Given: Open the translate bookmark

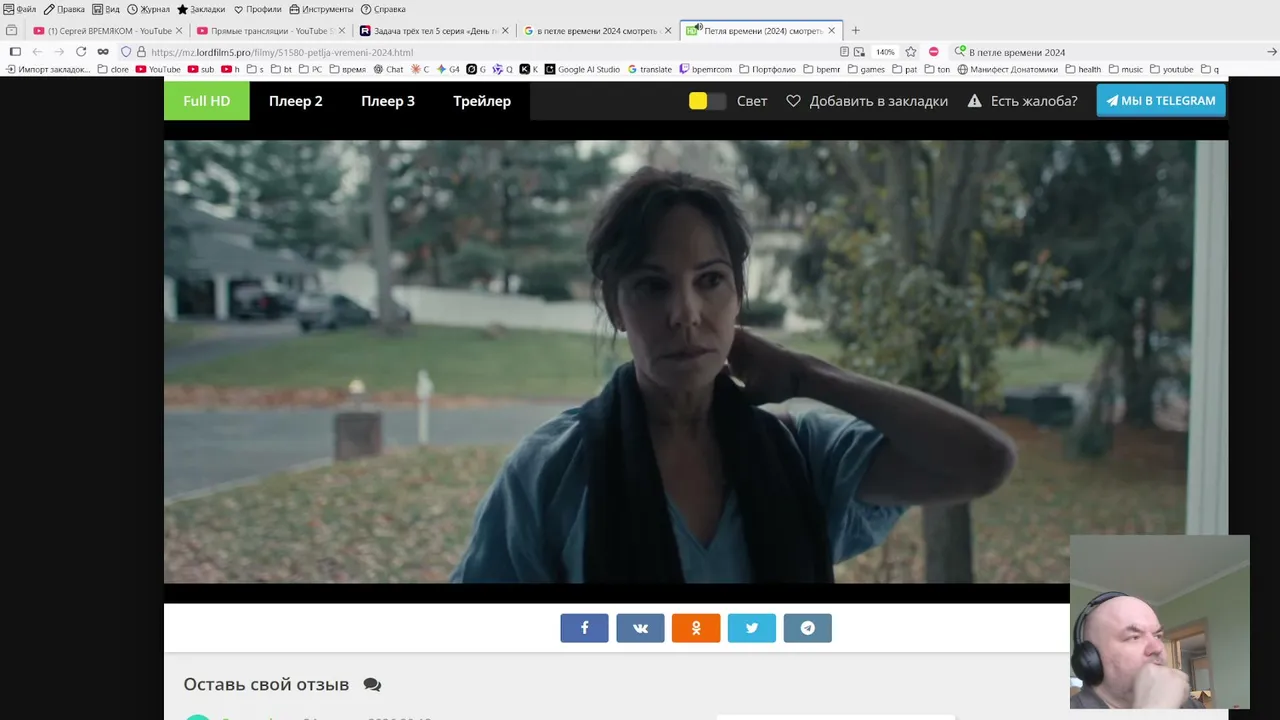Looking at the screenshot, I should tap(650, 70).
